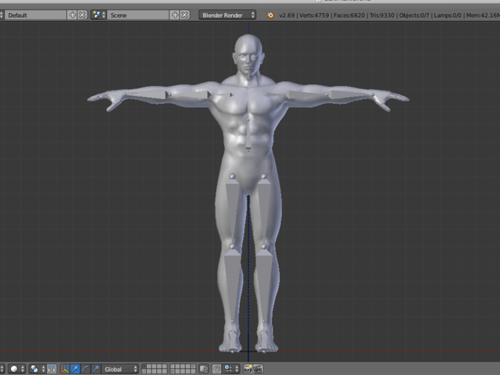Click the second group of layer buttons
The image size is (500, 375).
(183, 369)
